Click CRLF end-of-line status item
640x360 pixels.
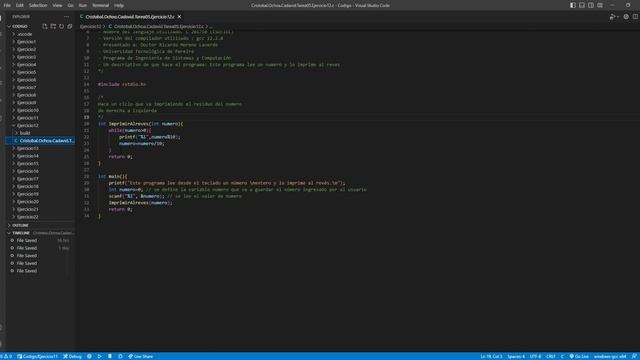pos(551,356)
